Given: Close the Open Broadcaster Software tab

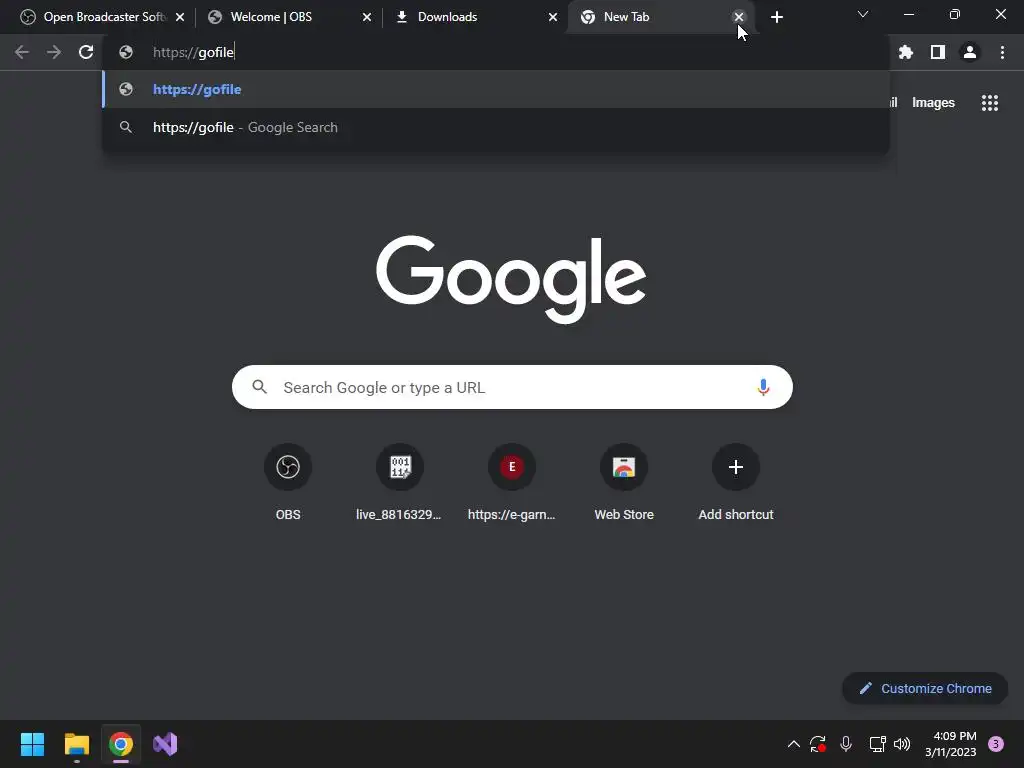Looking at the screenshot, I should point(180,17).
